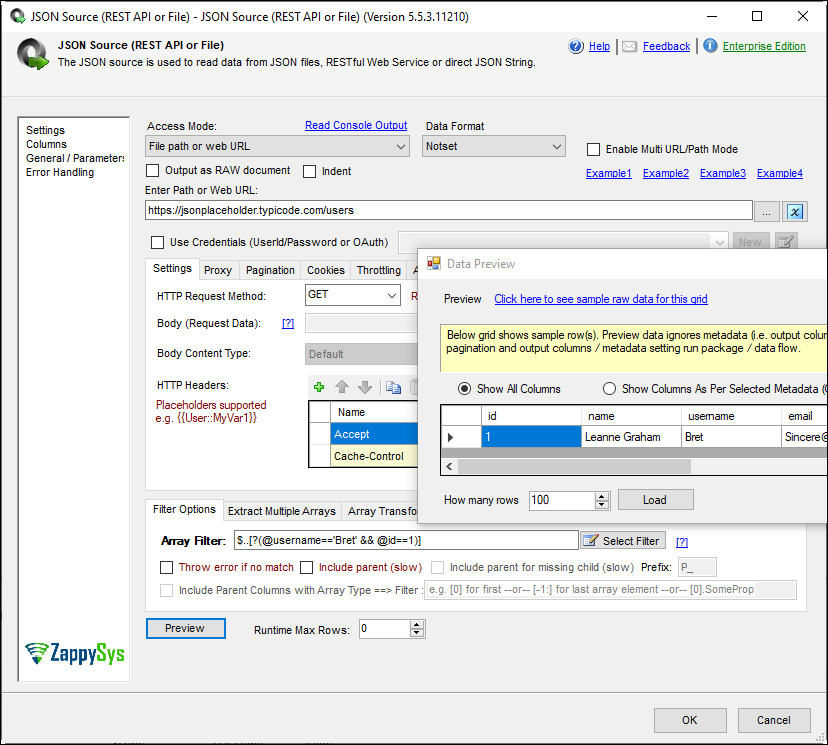Check Use Credentials (UserId/Password or OAuth)
Viewport: 828px width, 745px height.
tap(157, 242)
